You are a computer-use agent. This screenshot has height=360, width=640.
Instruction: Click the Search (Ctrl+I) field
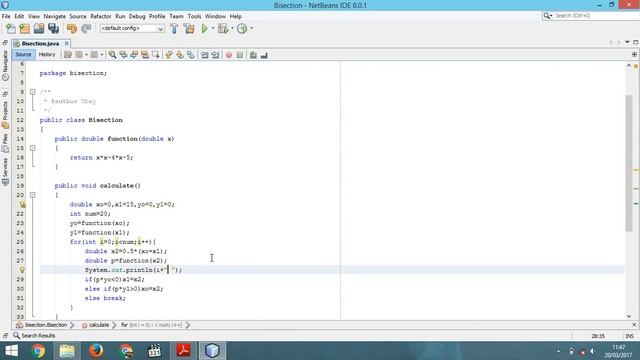(595, 16)
